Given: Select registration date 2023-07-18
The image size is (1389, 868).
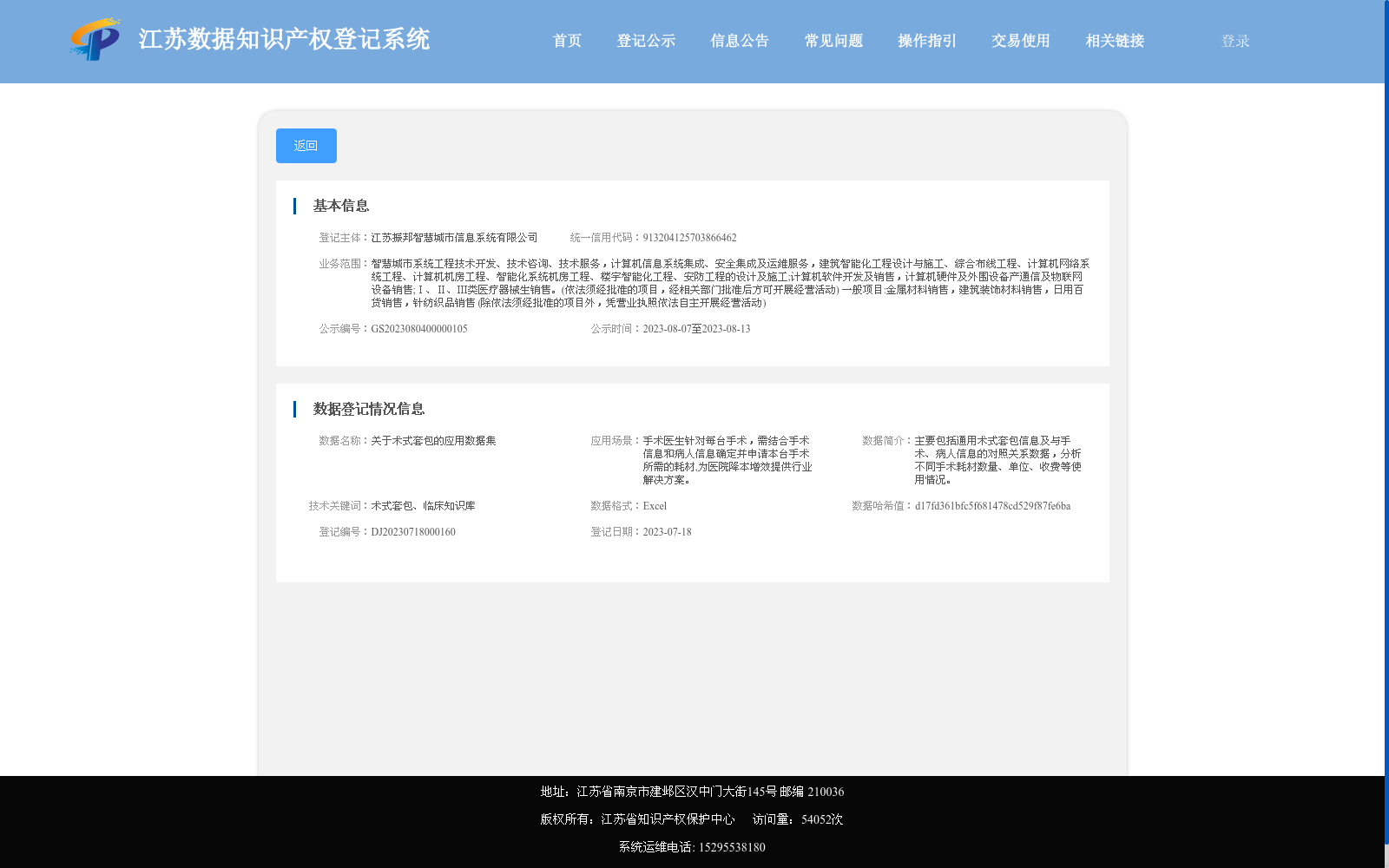Looking at the screenshot, I should point(667,532).
